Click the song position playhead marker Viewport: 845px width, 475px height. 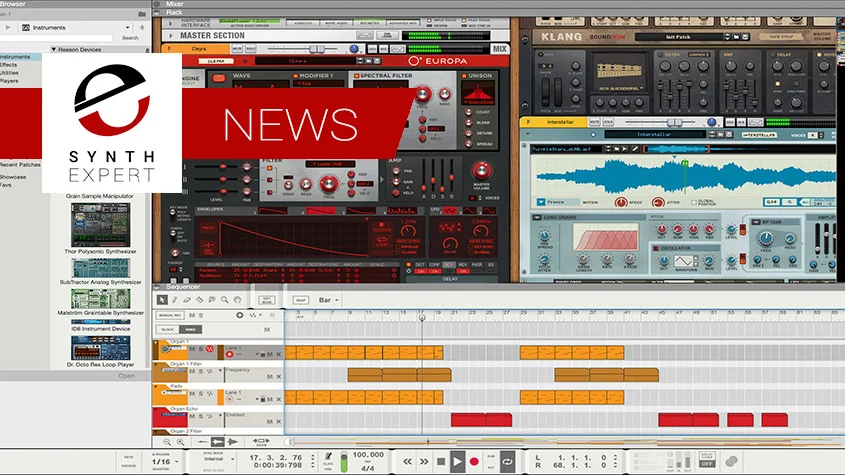[x=422, y=318]
